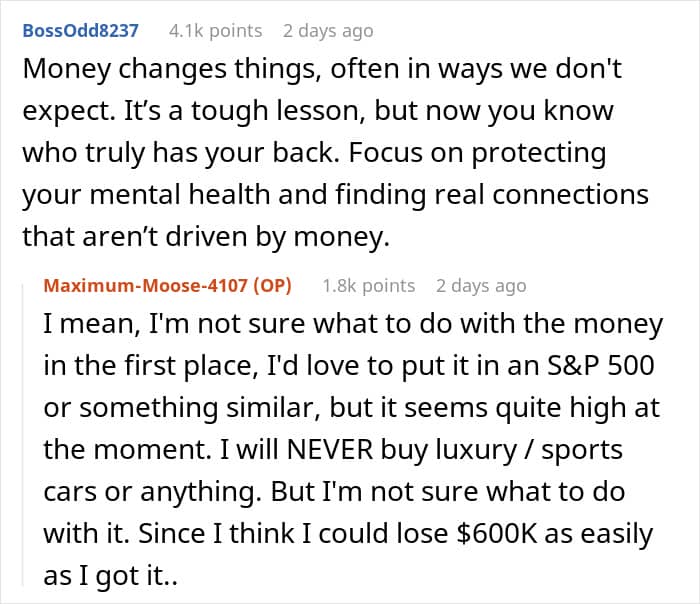Screen dimensions: 700x604
Task: Click the '(OP)' tag beside Maximum-Moose-4107
Action: [272, 286]
